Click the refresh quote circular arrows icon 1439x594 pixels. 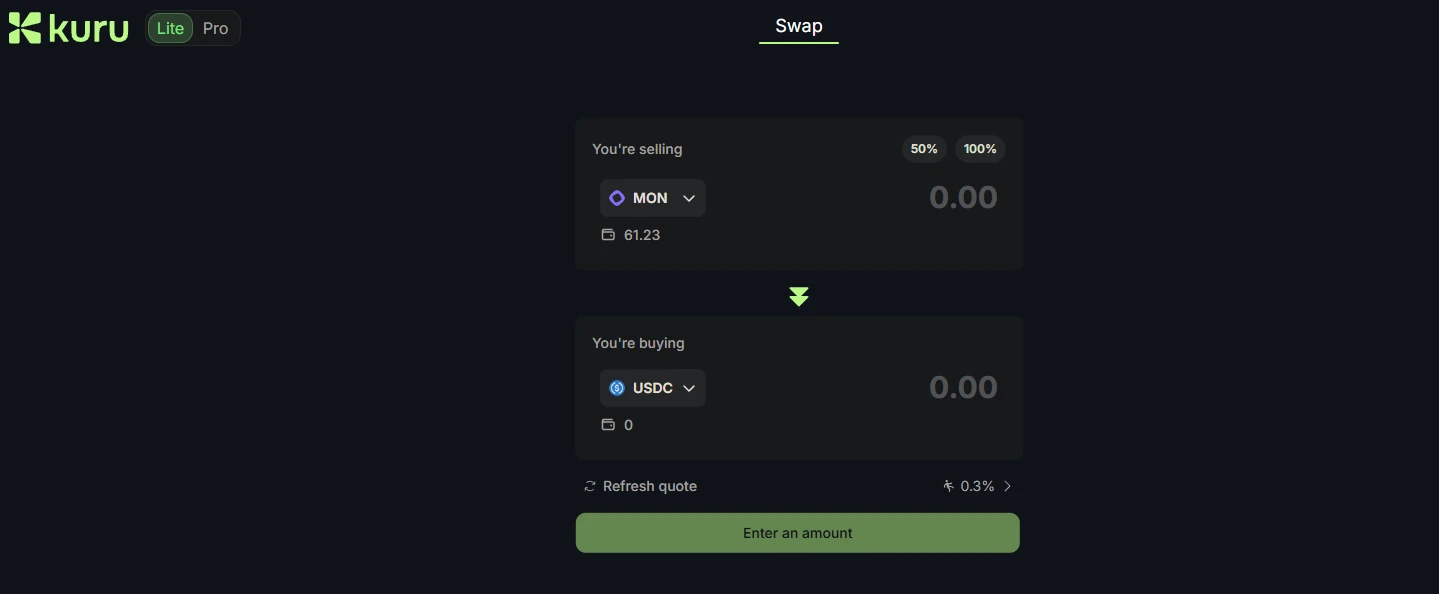590,486
